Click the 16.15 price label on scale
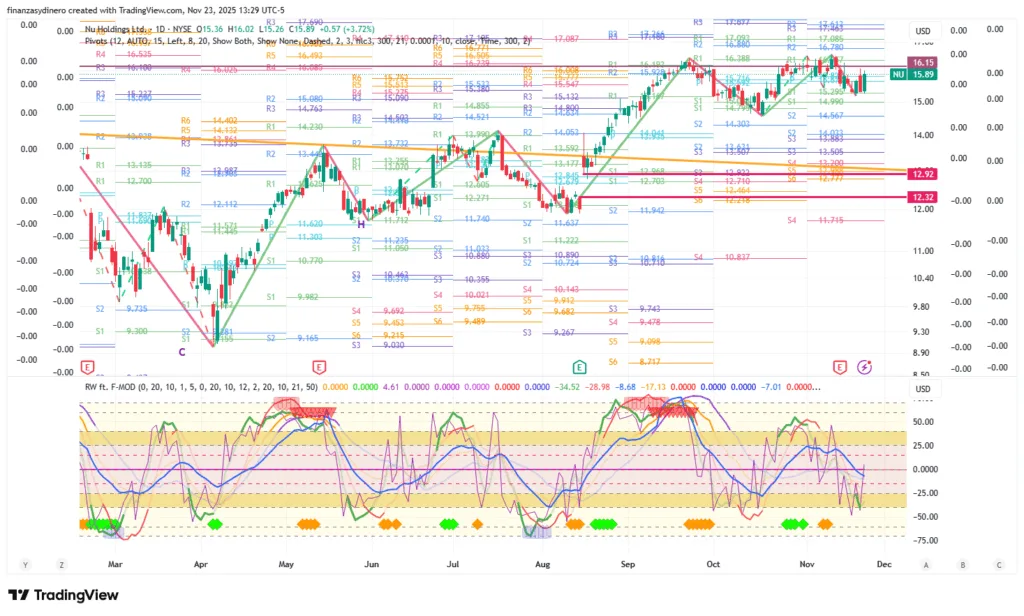Image resolution: width=1024 pixels, height=616 pixels. tap(921, 61)
